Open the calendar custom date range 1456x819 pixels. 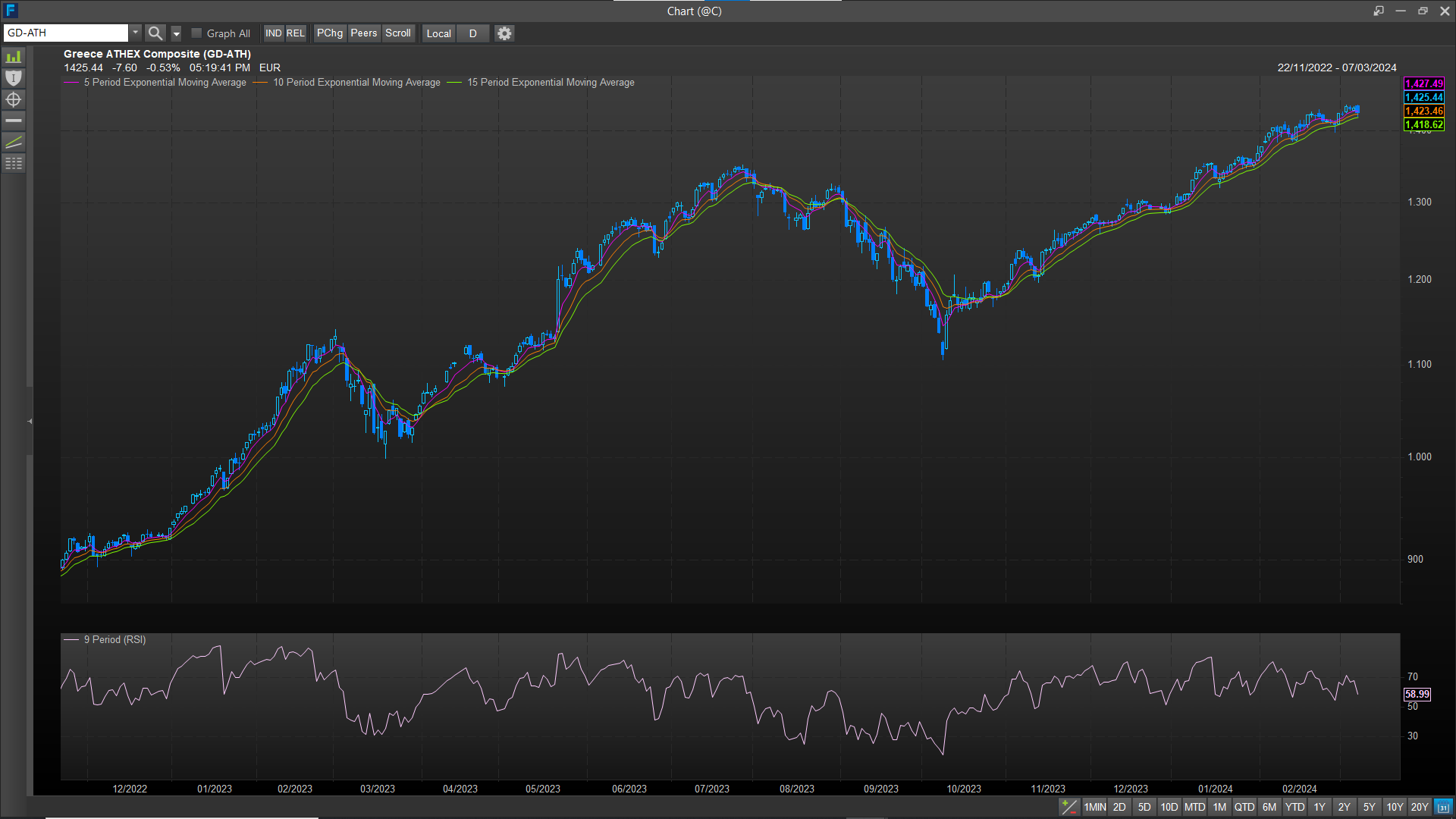pos(1444,807)
